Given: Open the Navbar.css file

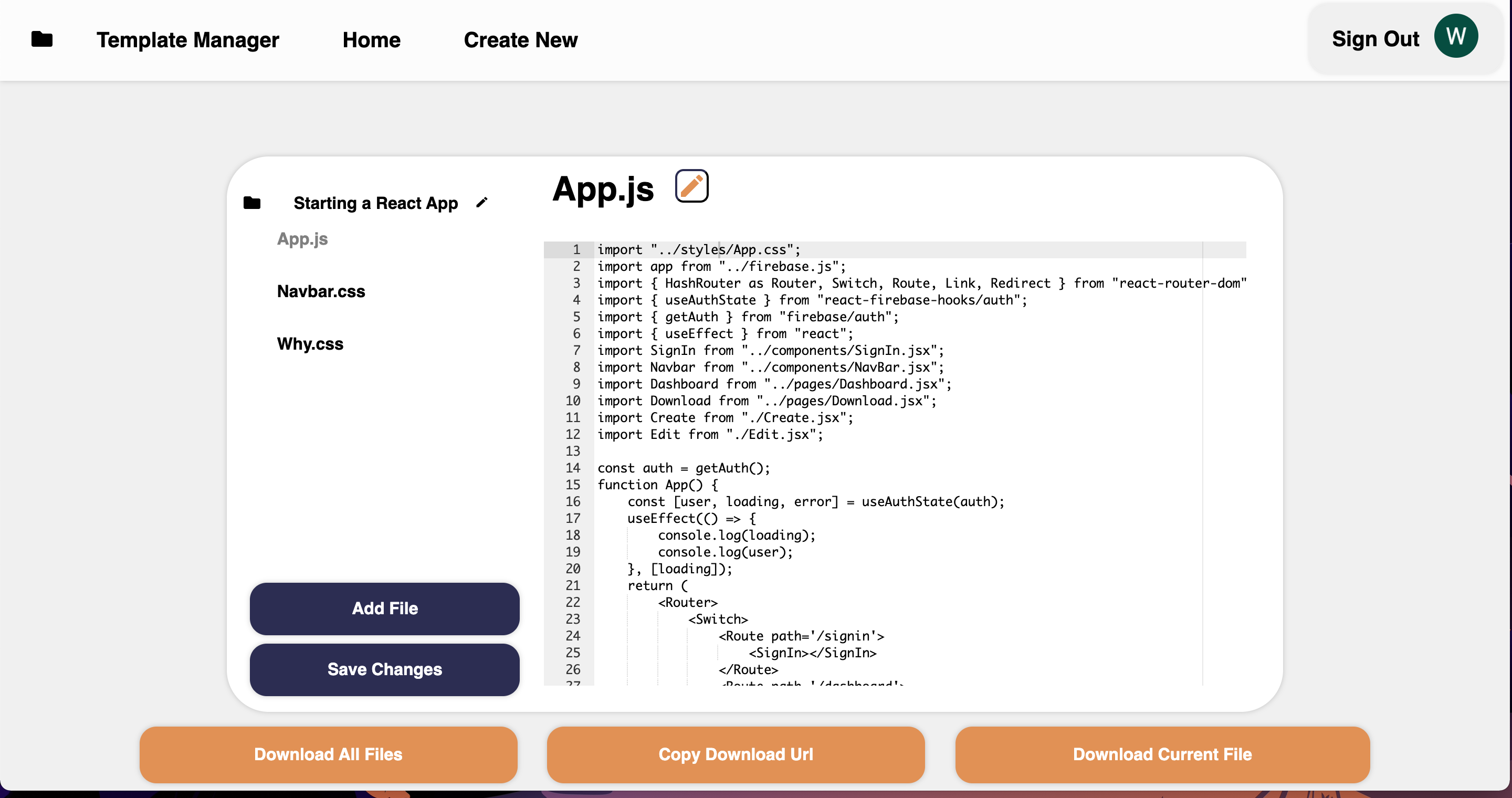Looking at the screenshot, I should coord(321,291).
